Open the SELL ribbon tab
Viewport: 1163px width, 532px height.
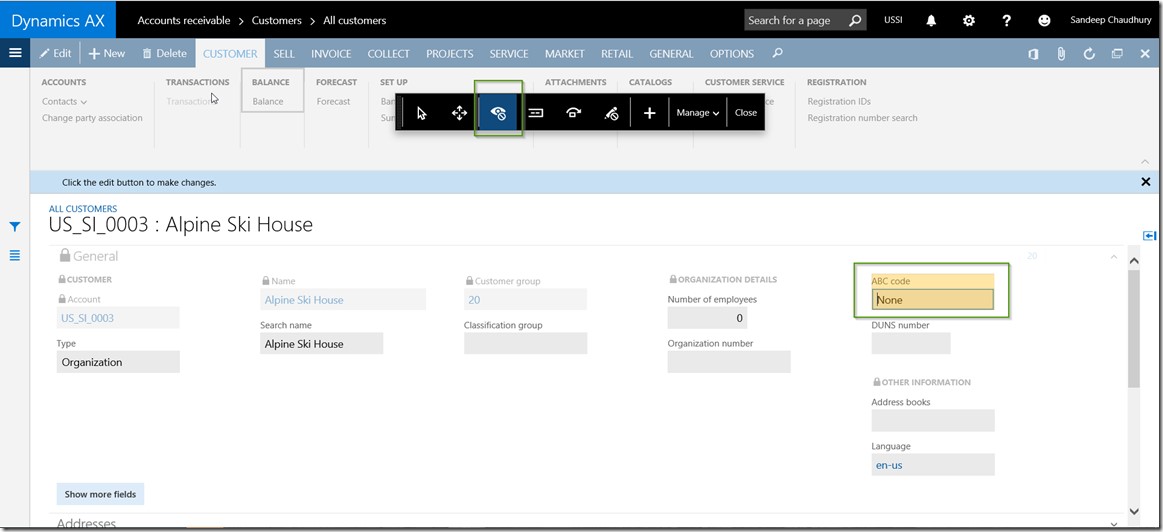pyautogui.click(x=284, y=54)
